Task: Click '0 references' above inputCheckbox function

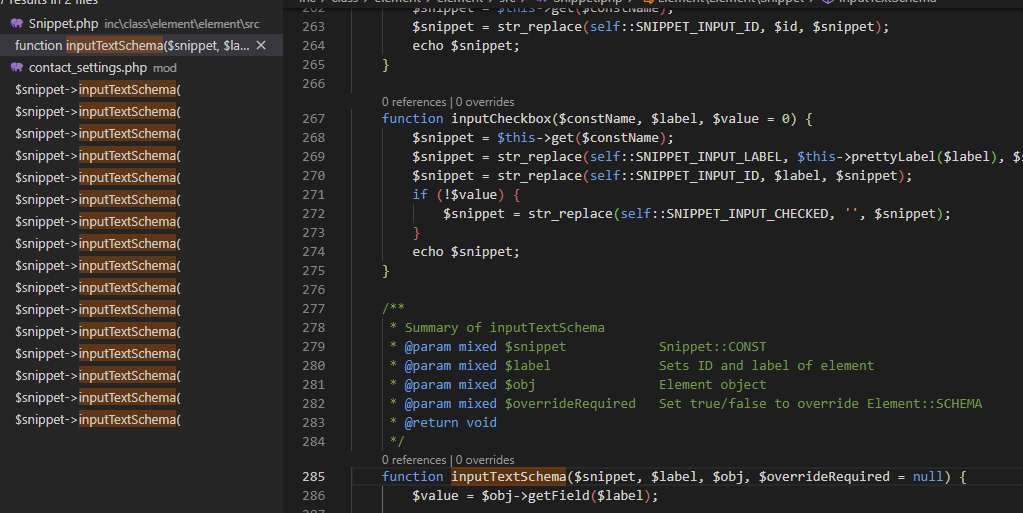Action: (415, 102)
